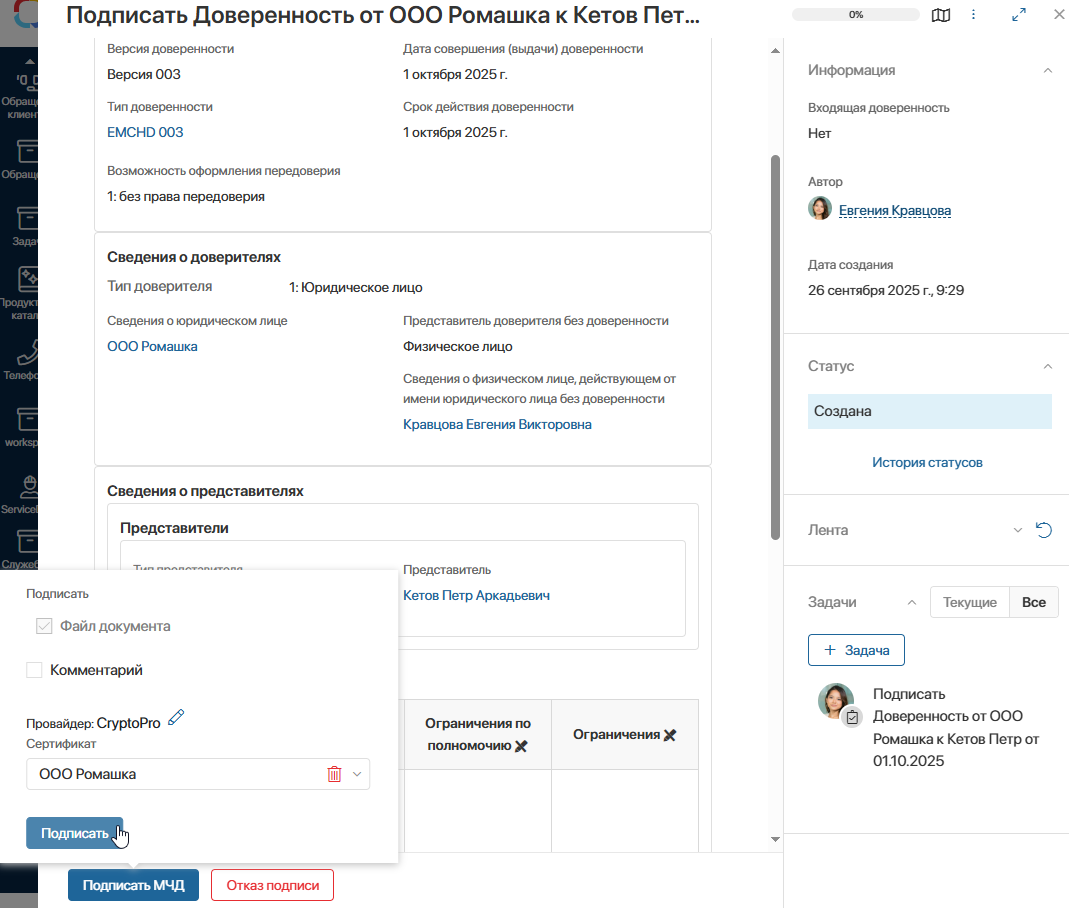Collapse the Статус section chevron
Image resolution: width=1069 pixels, height=908 pixels.
[x=1047, y=366]
